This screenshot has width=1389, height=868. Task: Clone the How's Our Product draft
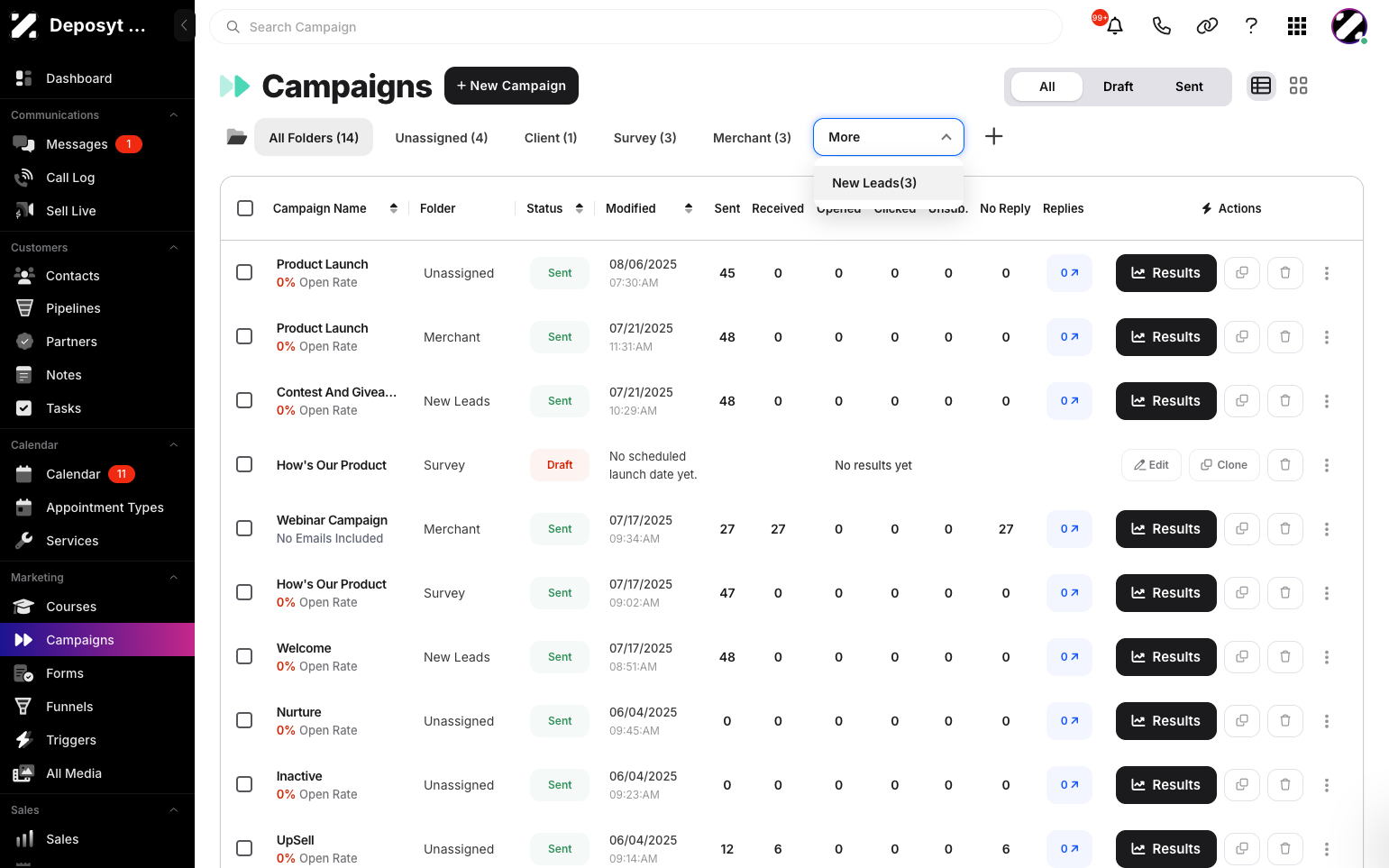coord(1224,465)
